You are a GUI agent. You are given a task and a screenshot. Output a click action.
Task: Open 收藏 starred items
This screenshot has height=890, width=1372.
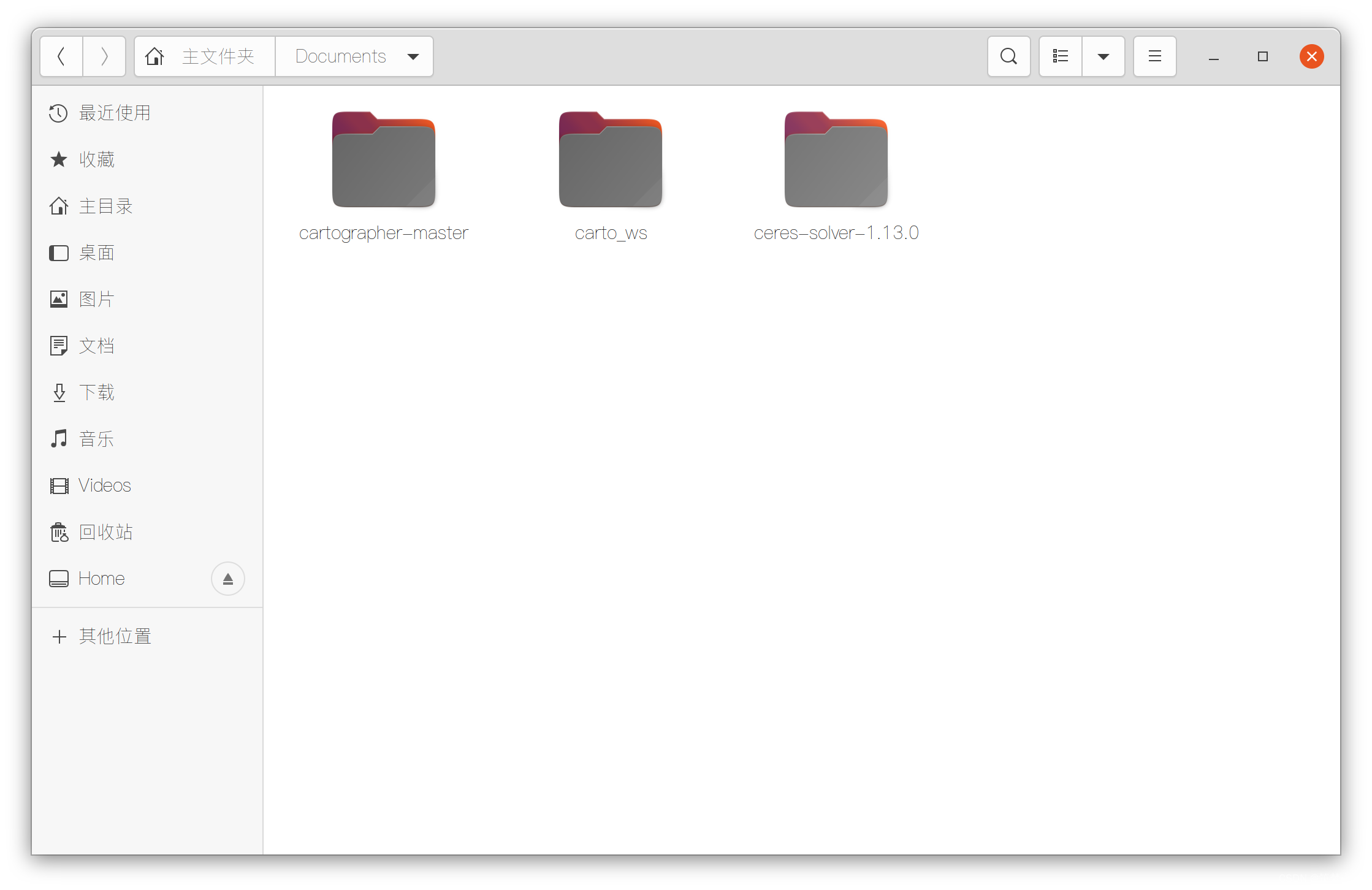pyautogui.click(x=97, y=159)
